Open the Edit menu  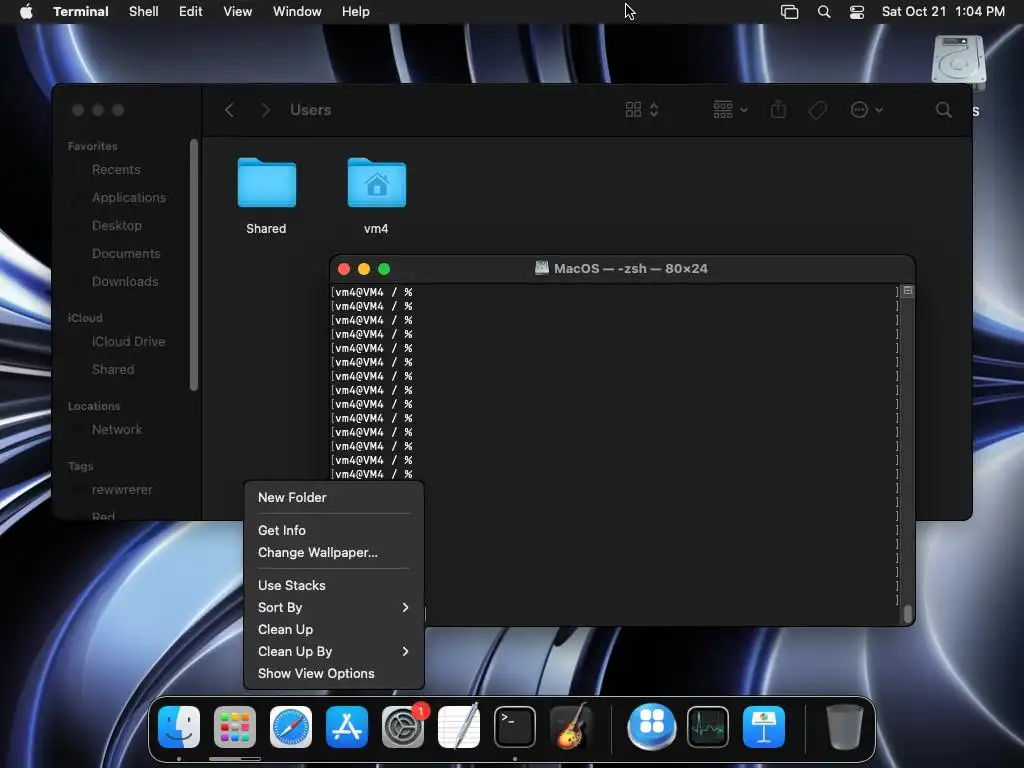tap(191, 12)
